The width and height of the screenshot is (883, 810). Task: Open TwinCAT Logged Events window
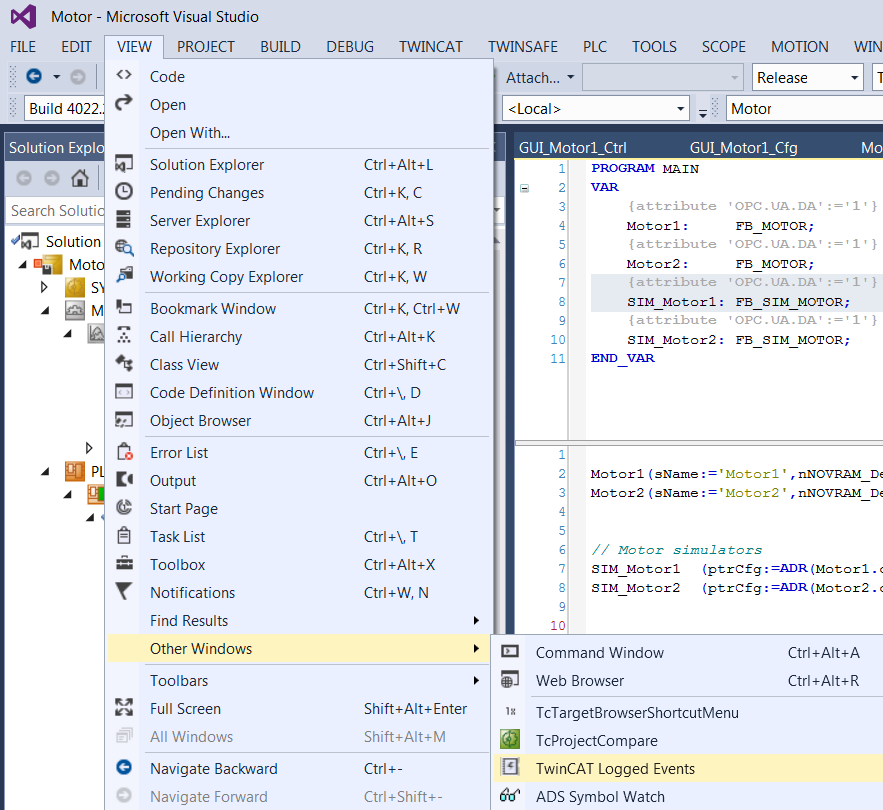click(x=615, y=769)
